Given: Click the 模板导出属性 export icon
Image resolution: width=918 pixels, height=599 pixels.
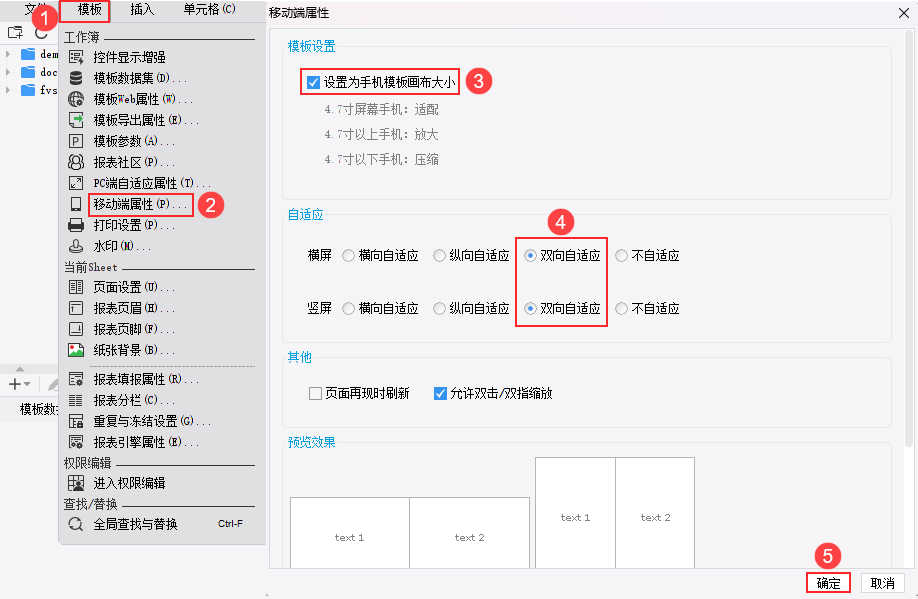Looking at the screenshot, I should (x=76, y=120).
